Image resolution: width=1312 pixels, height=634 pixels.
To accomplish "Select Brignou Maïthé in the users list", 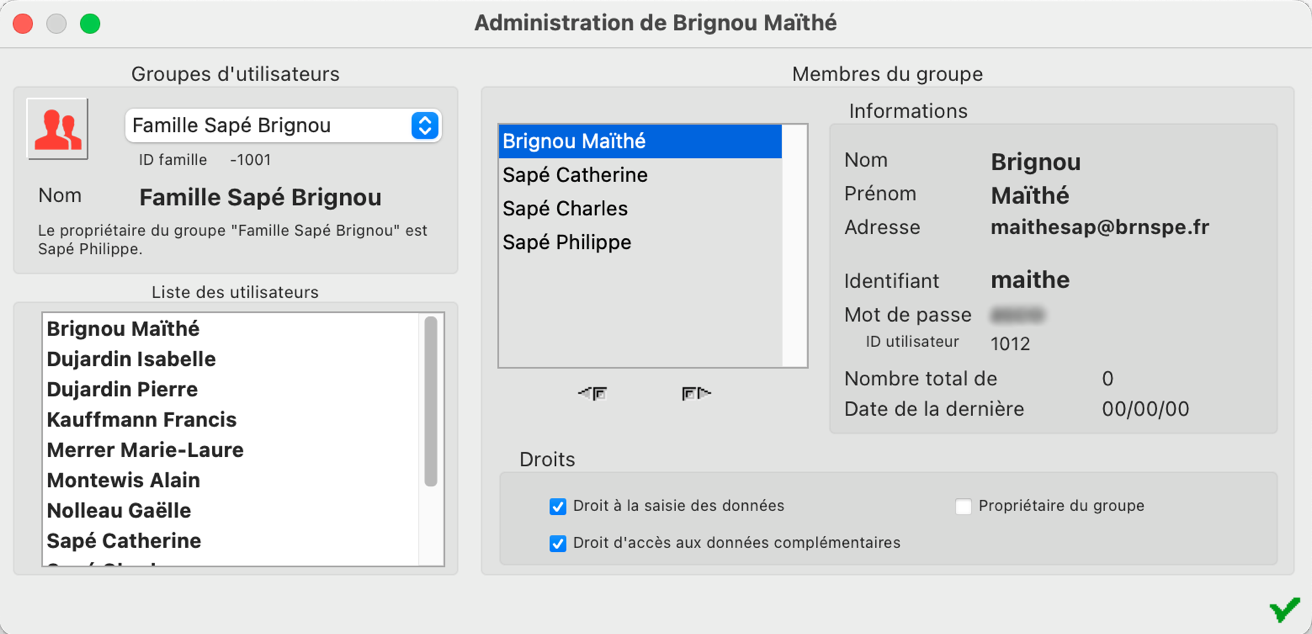I will pos(232,329).
